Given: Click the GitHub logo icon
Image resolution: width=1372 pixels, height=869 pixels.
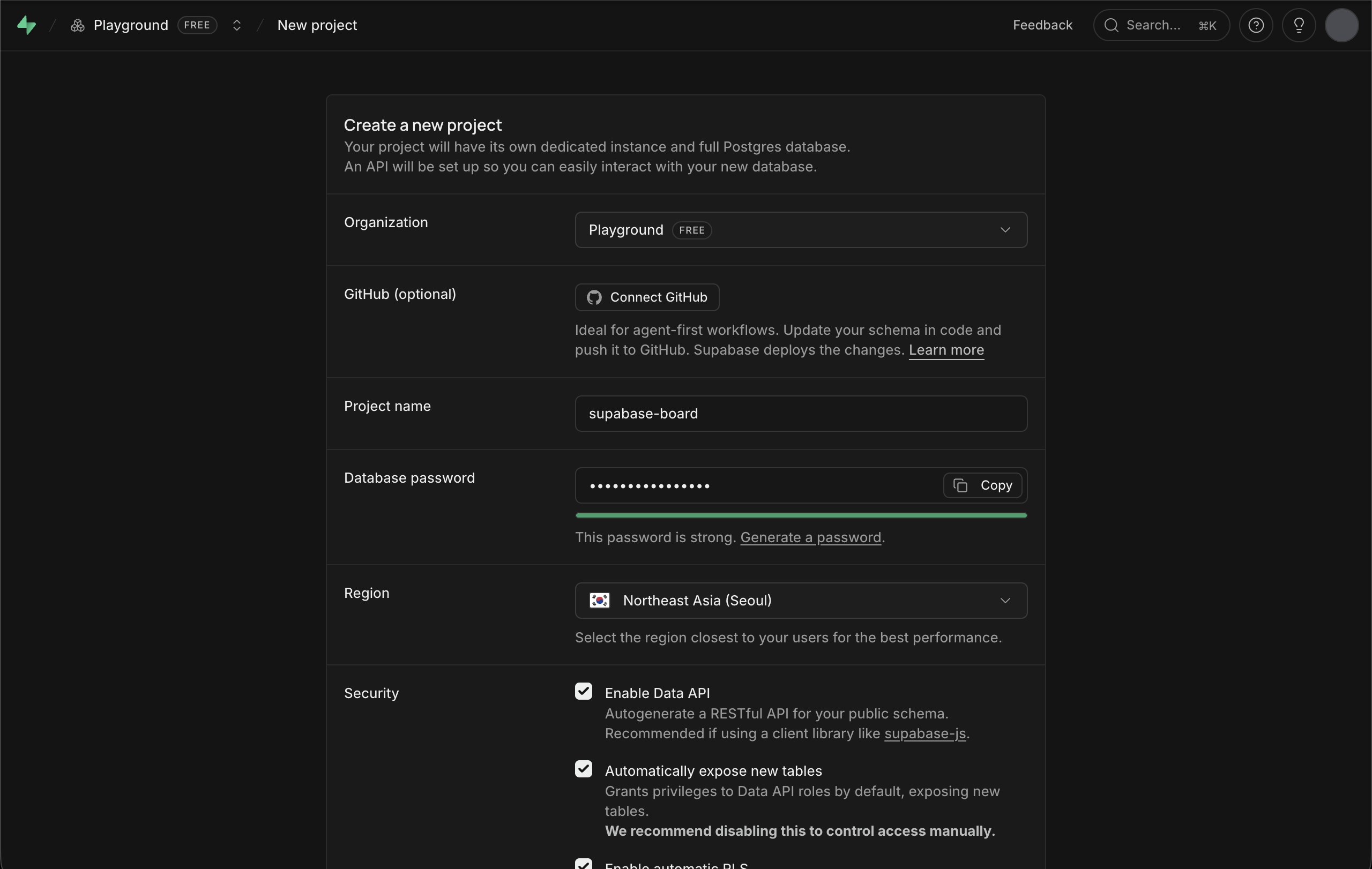Looking at the screenshot, I should 594,297.
